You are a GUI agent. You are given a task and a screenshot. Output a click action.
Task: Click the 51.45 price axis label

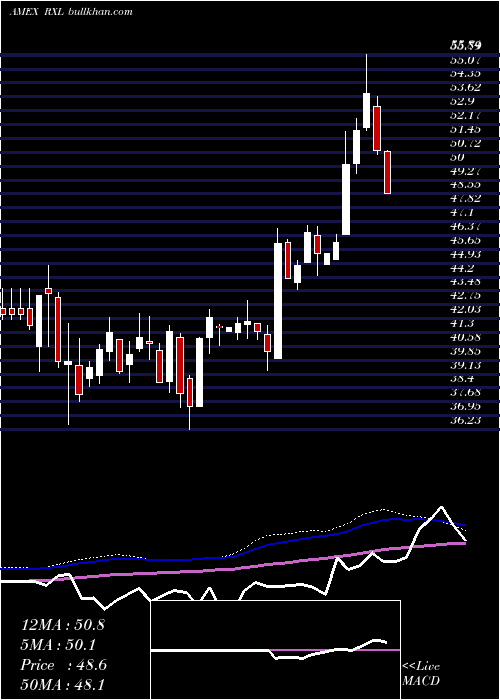[464, 129]
